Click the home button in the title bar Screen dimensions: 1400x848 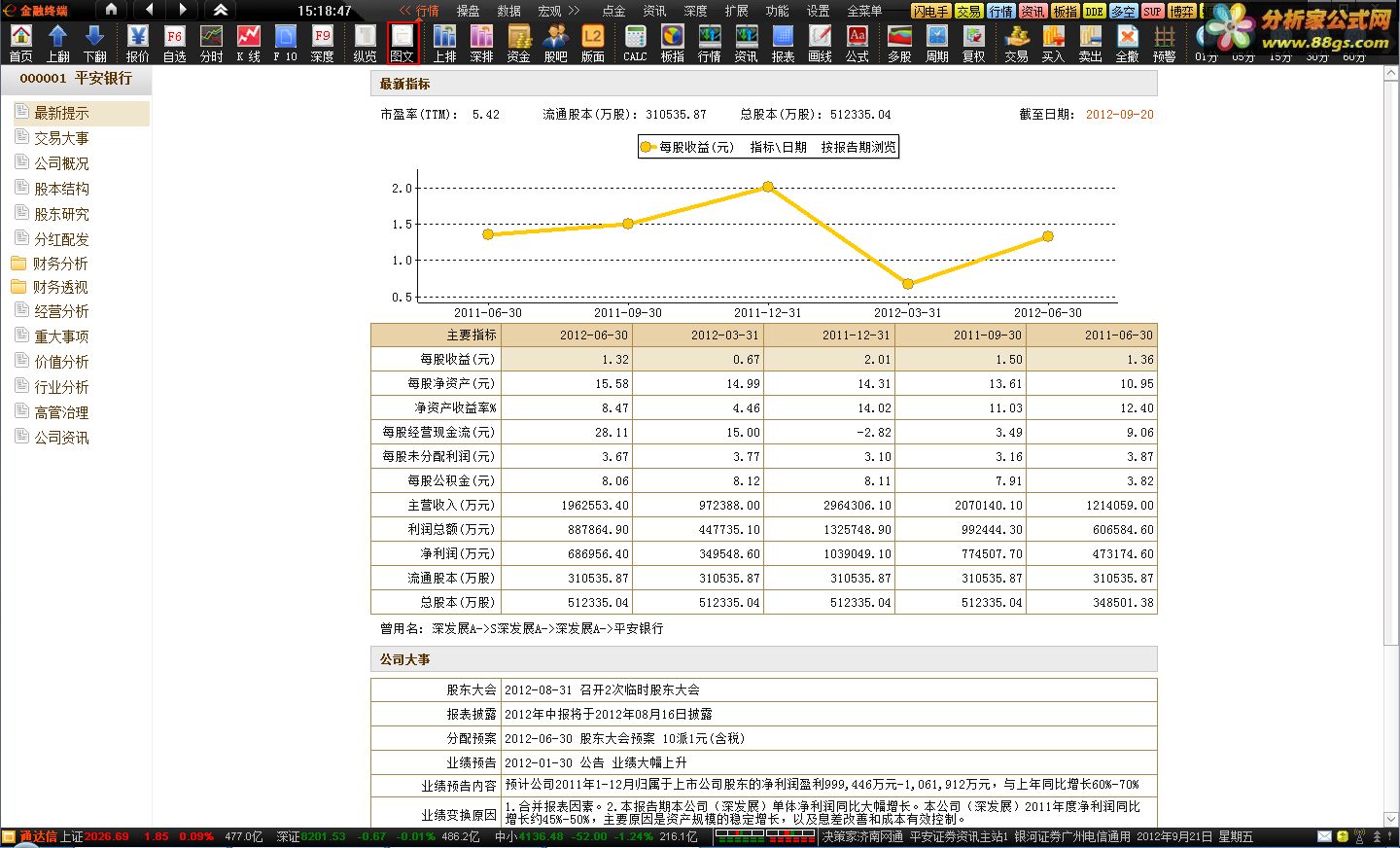pyautogui.click(x=111, y=10)
